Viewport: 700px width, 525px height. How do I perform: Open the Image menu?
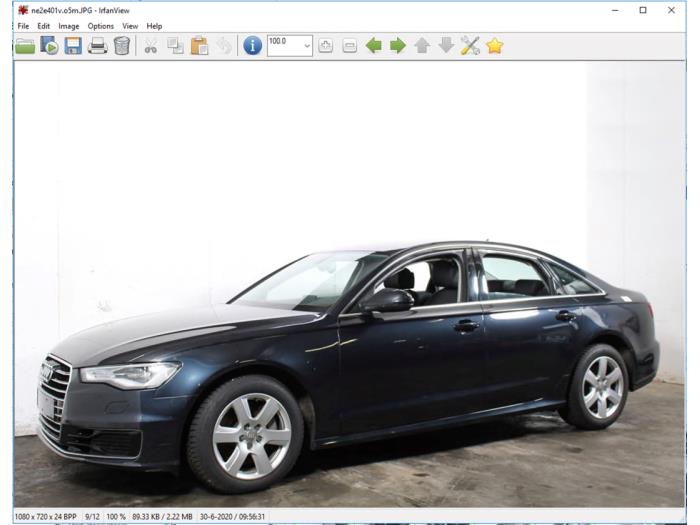click(x=69, y=26)
